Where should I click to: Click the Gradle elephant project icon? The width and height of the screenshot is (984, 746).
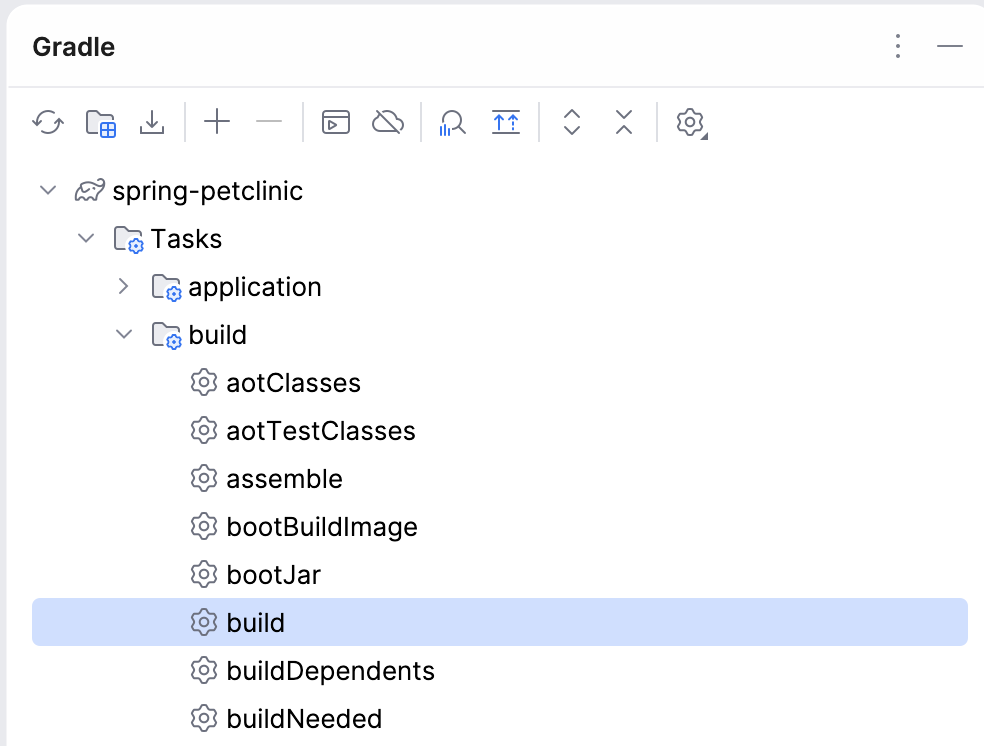coord(88,190)
